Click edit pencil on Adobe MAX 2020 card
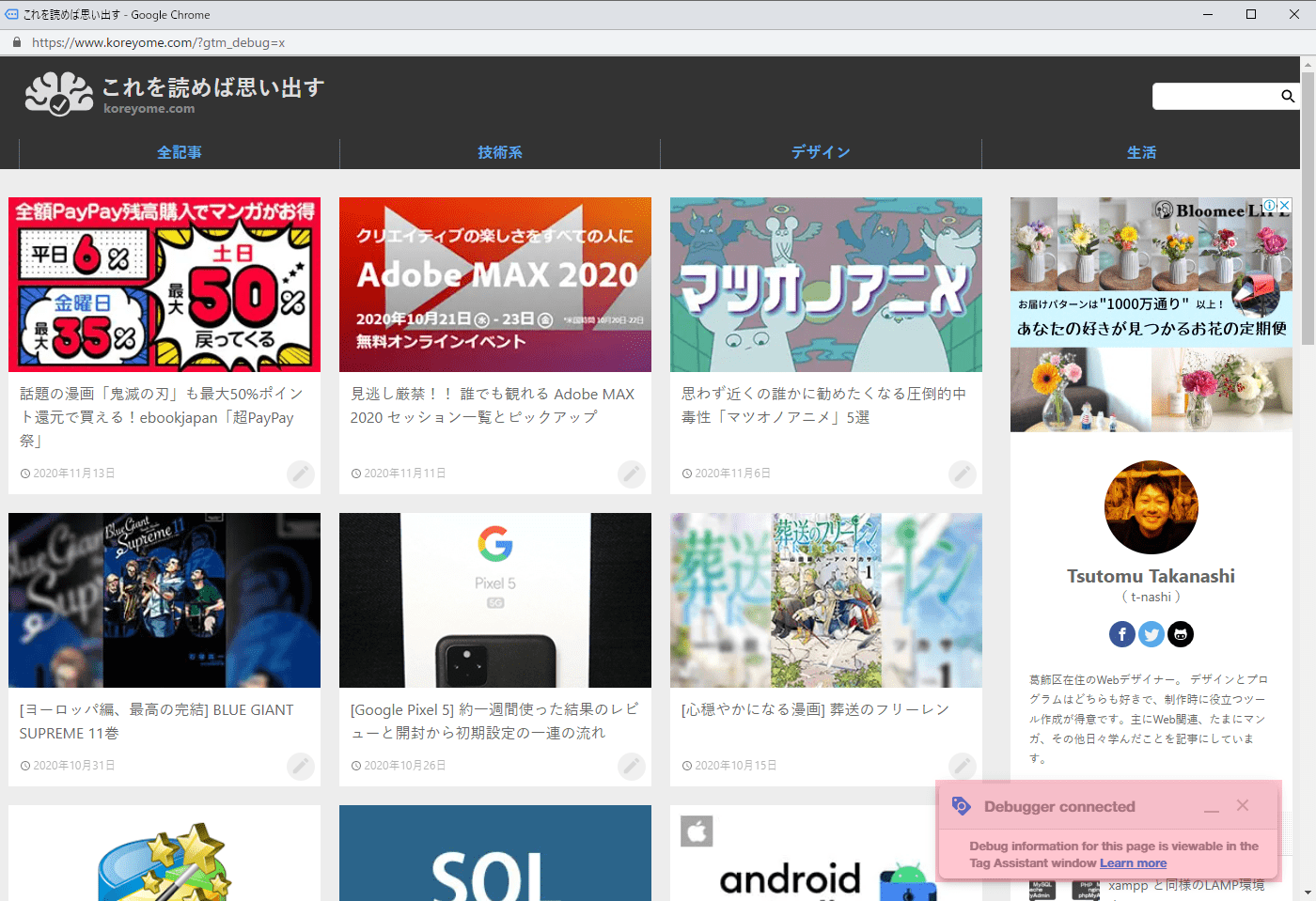Screen dimensions: 1316x901 (632, 474)
